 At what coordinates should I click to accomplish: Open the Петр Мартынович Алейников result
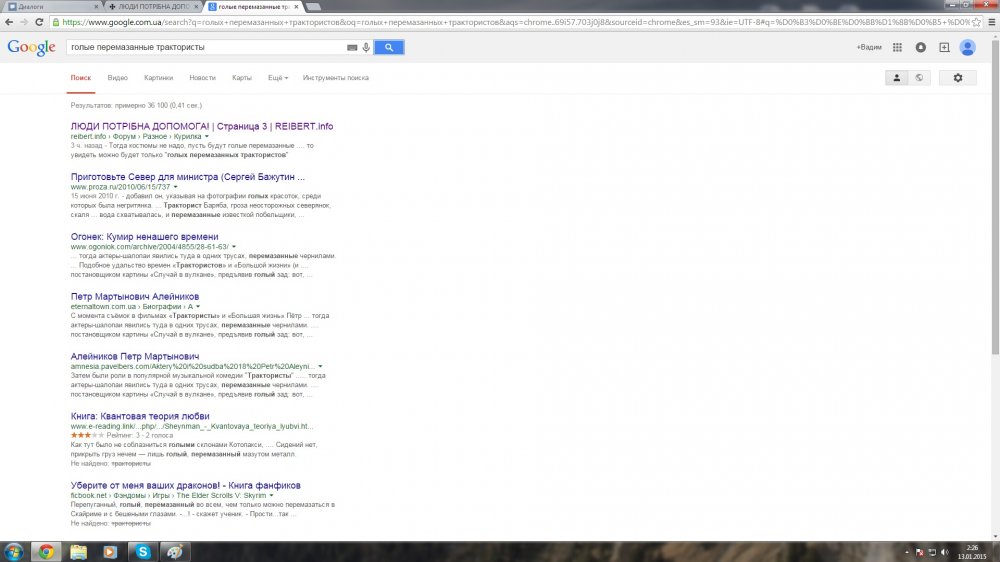(135, 297)
